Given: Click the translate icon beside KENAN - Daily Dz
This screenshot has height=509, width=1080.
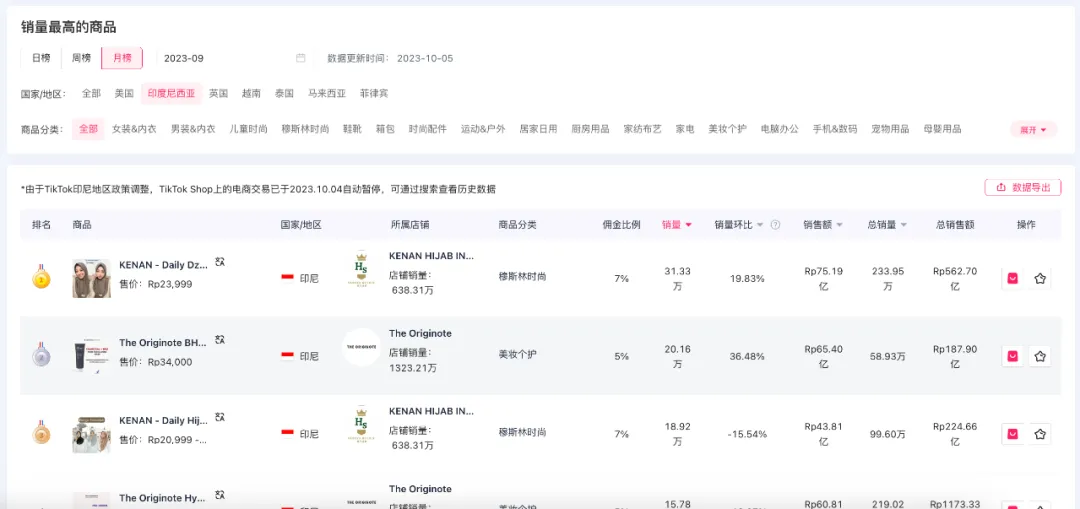Looking at the screenshot, I should click(x=220, y=262).
